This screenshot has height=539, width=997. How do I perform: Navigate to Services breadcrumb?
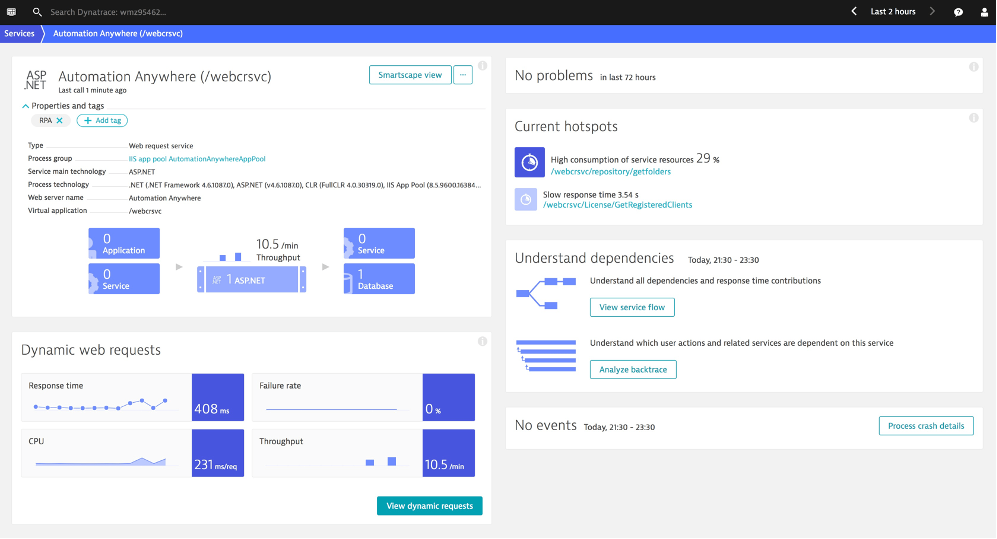(x=20, y=34)
